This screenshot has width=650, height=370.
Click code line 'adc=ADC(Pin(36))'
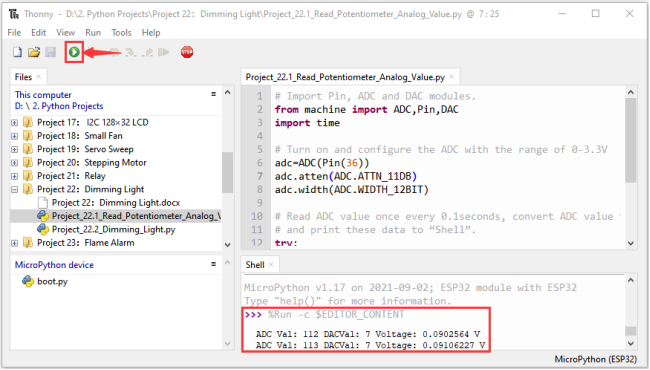(x=322, y=163)
